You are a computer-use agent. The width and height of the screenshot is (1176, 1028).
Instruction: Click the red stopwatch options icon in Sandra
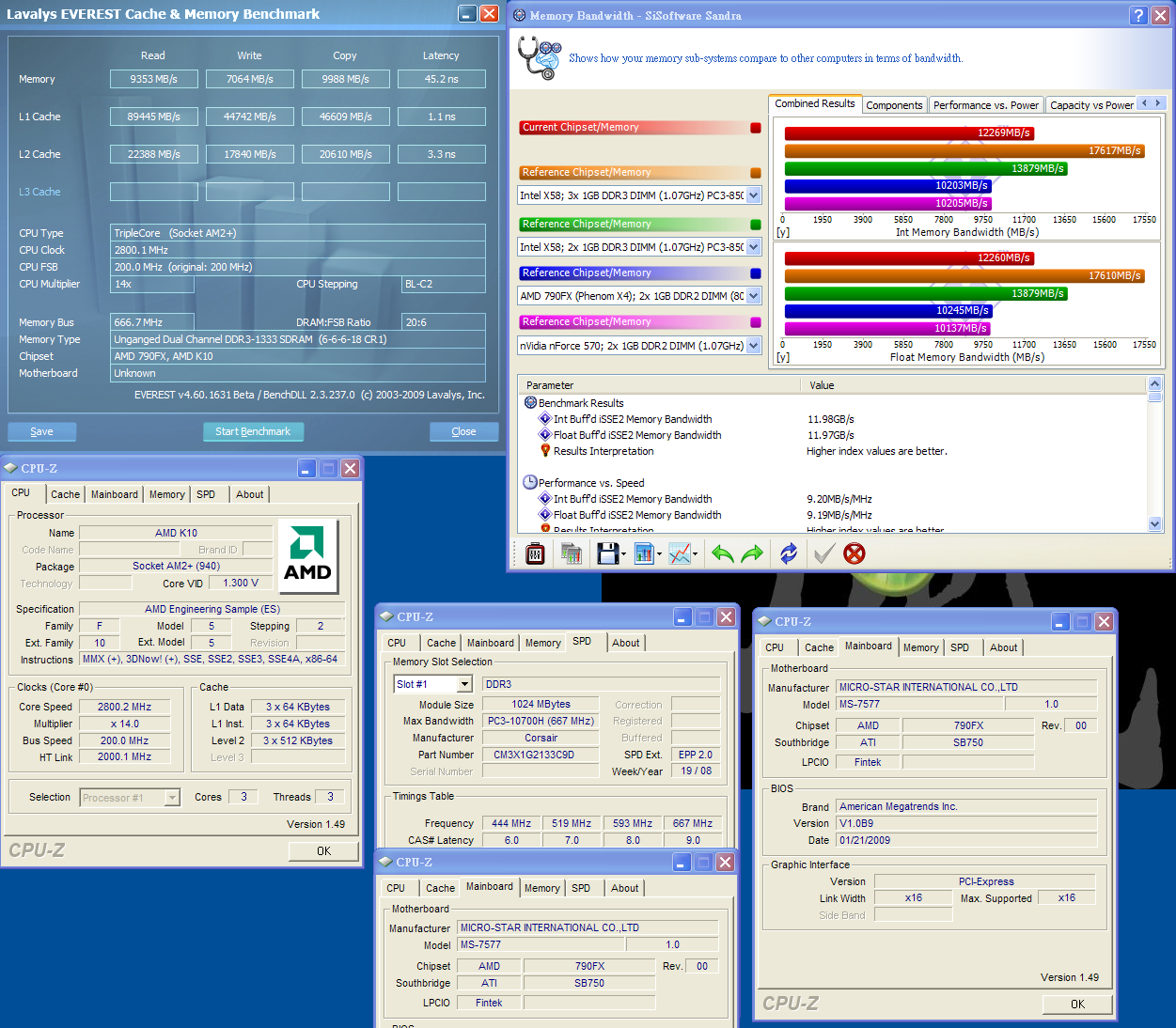coord(535,553)
